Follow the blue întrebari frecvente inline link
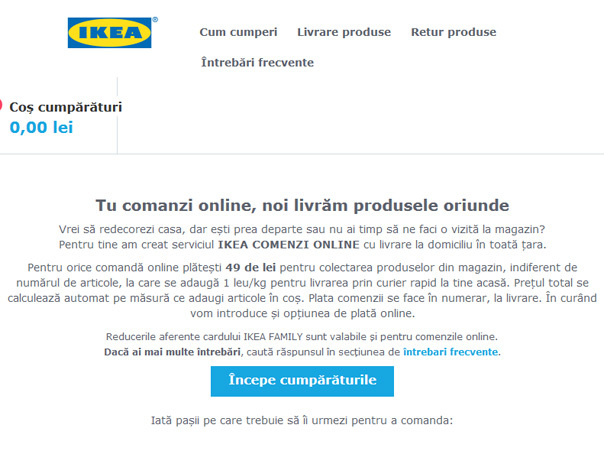The height and width of the screenshot is (454, 604). pos(450,352)
